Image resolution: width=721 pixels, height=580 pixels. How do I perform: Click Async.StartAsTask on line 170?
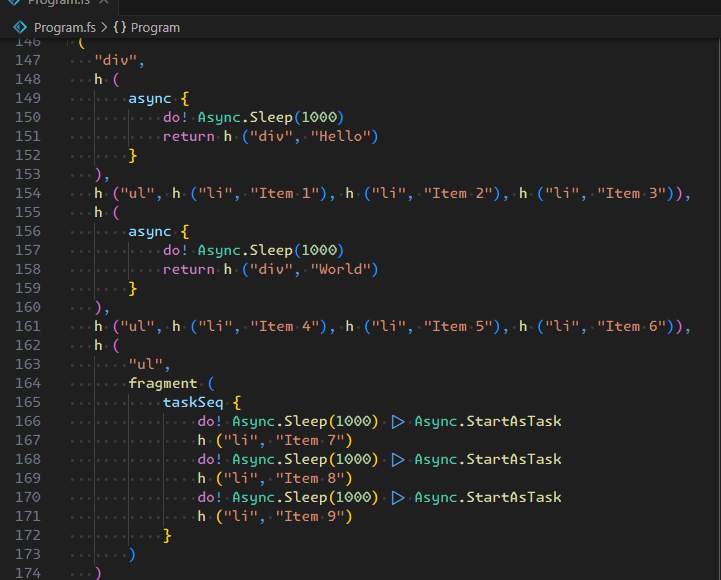[488, 497]
